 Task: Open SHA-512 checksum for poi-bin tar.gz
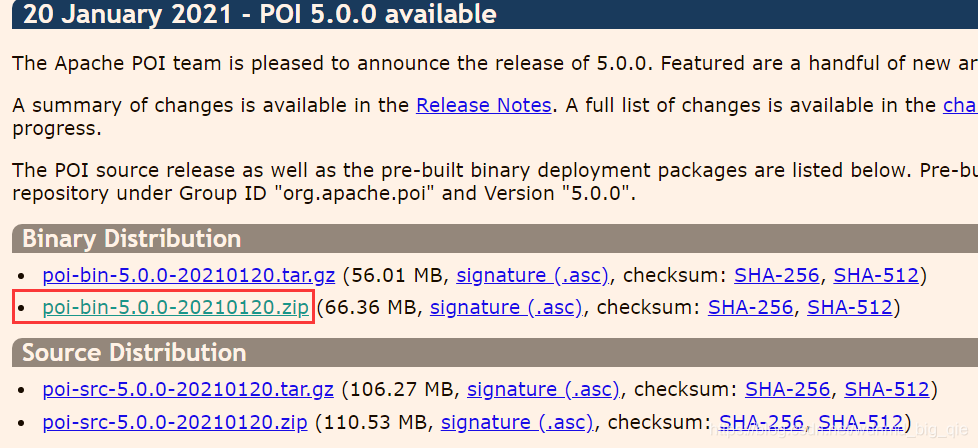coord(876,275)
